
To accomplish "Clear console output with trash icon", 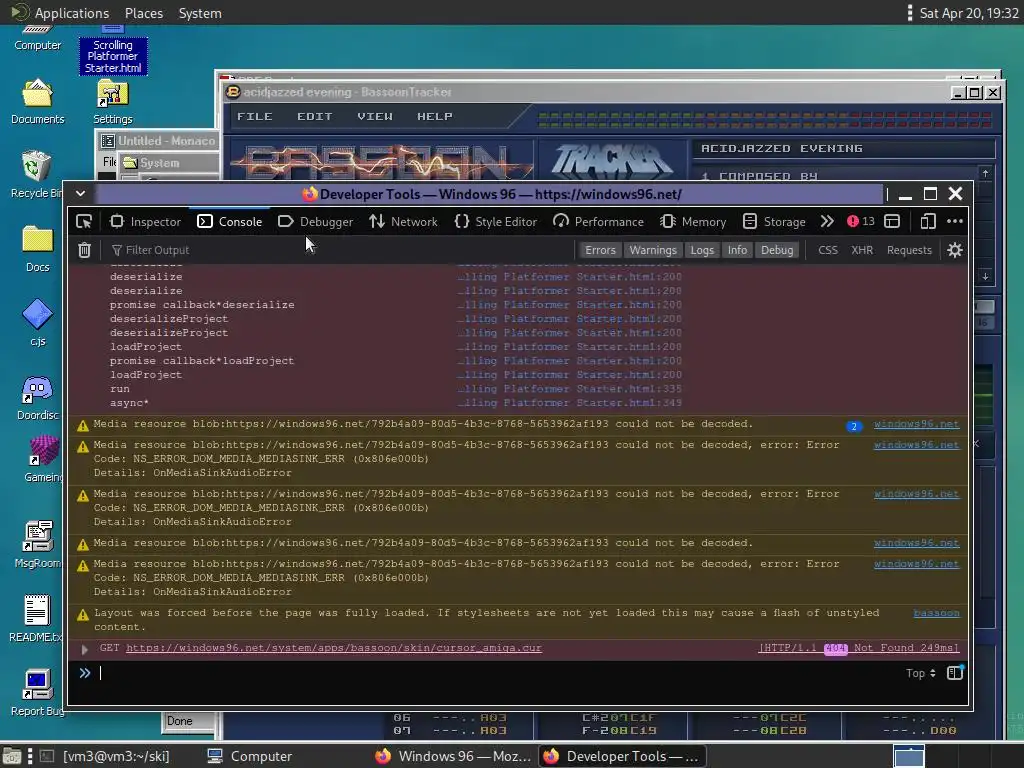I will pos(84,250).
